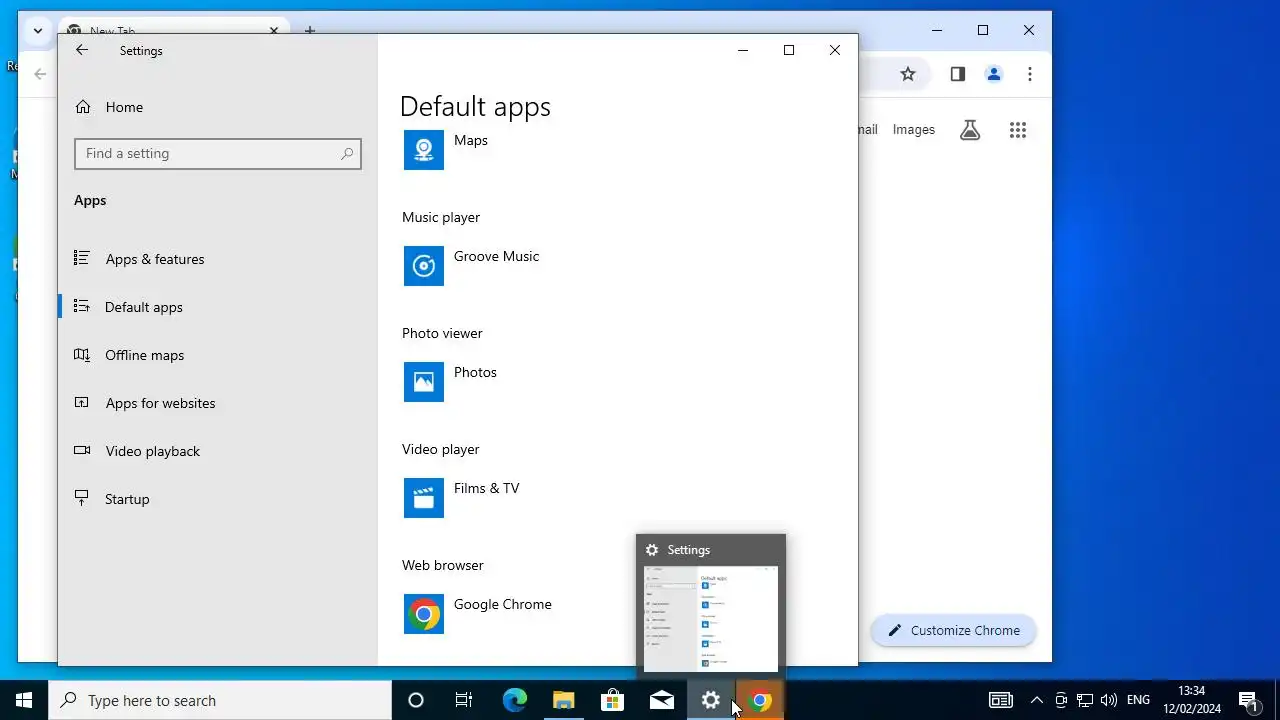Image resolution: width=1280 pixels, height=720 pixels.
Task: Click the Offline maps sidebar icon
Action: pyautogui.click(x=82, y=354)
